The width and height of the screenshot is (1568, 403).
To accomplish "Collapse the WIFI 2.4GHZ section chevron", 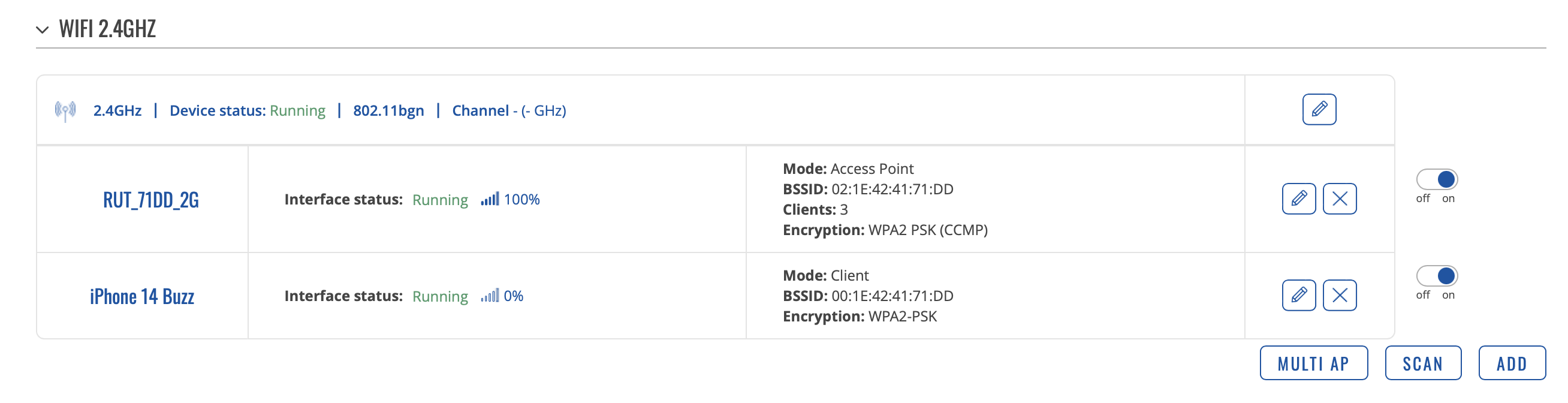I will (42, 29).
